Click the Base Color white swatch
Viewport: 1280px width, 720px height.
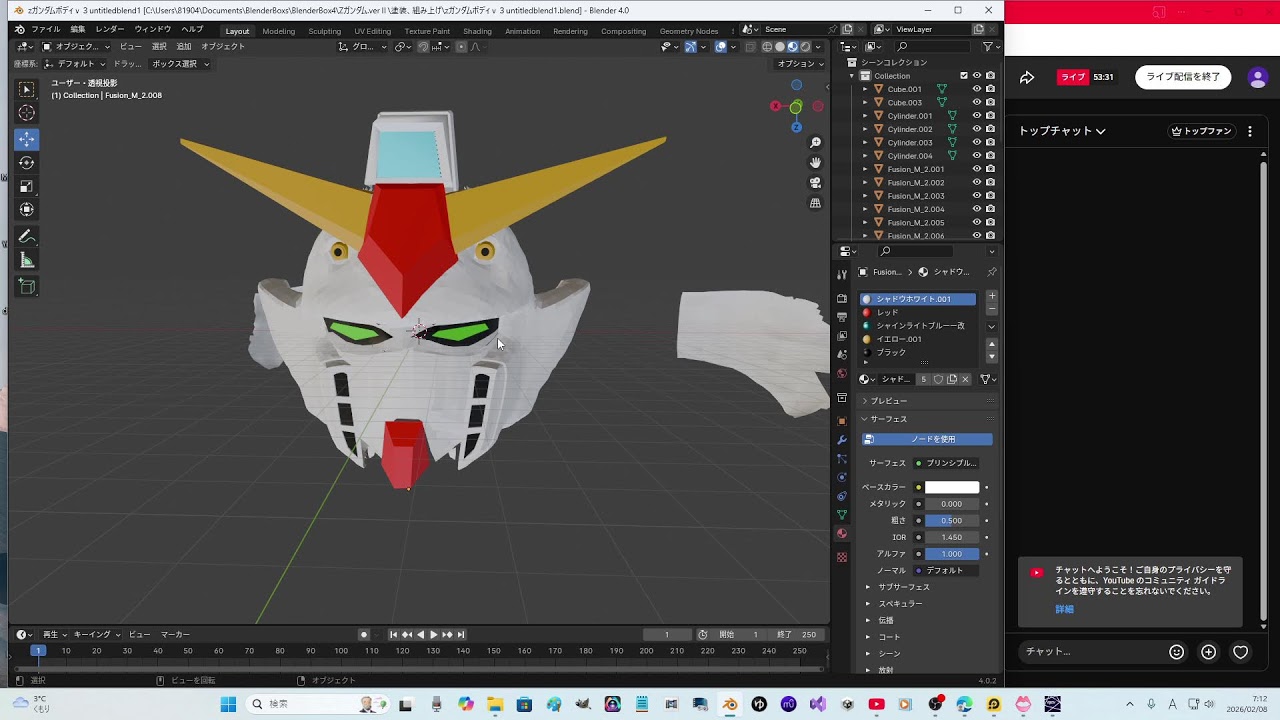click(952, 487)
